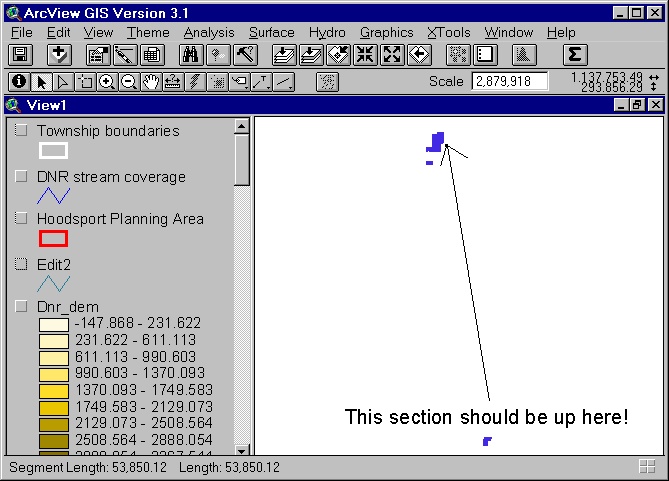Click the greyed Locate Address icon
Viewport: 669px width, 481px height.
218,55
